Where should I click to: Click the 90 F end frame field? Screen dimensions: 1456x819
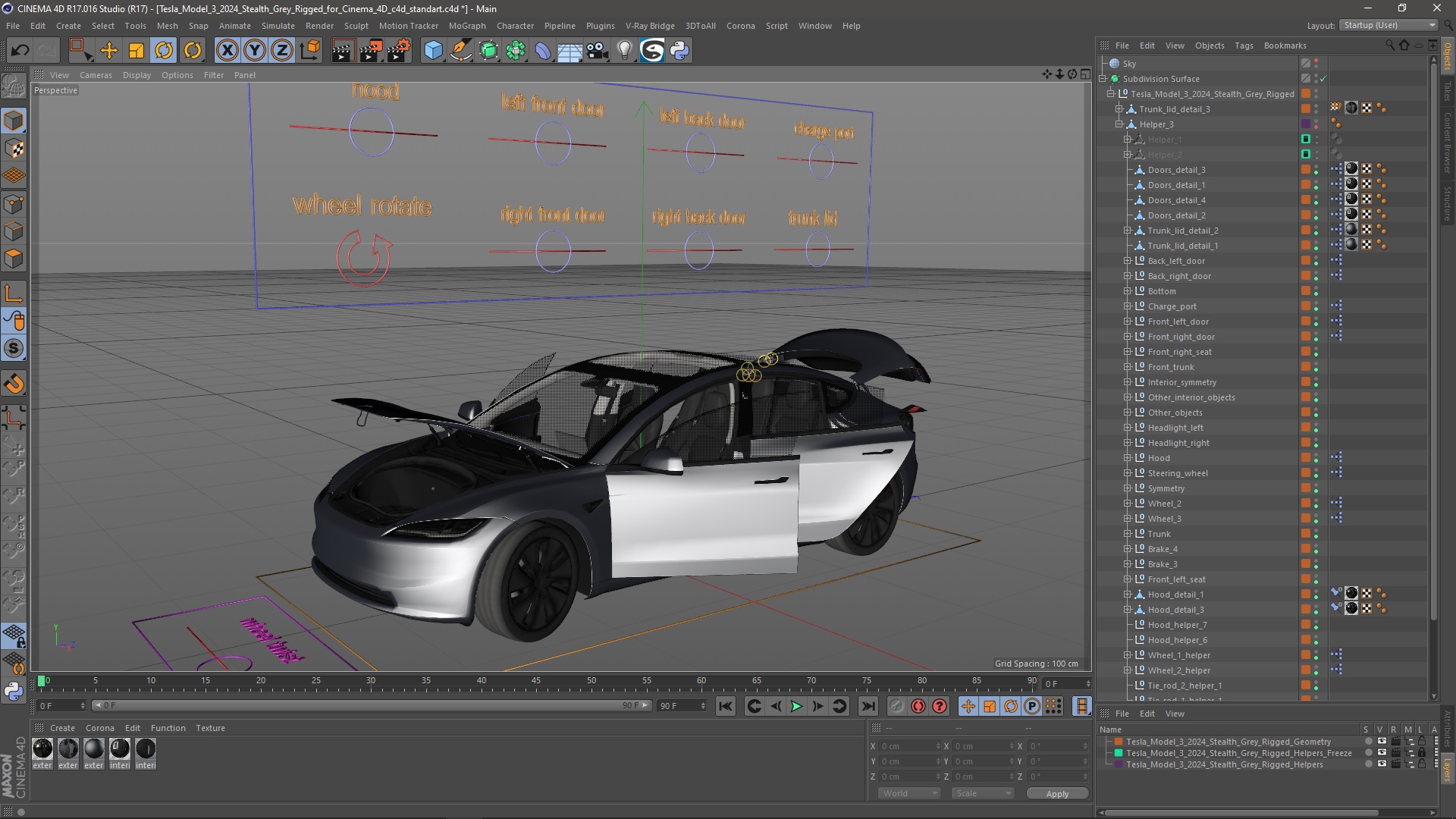[x=682, y=706]
